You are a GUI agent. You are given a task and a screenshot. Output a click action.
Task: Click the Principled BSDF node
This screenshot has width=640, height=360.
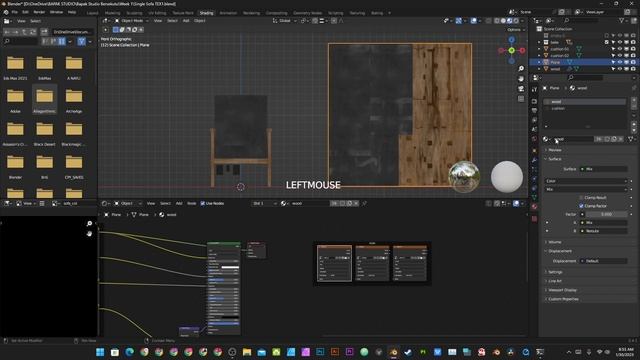coord(224,288)
